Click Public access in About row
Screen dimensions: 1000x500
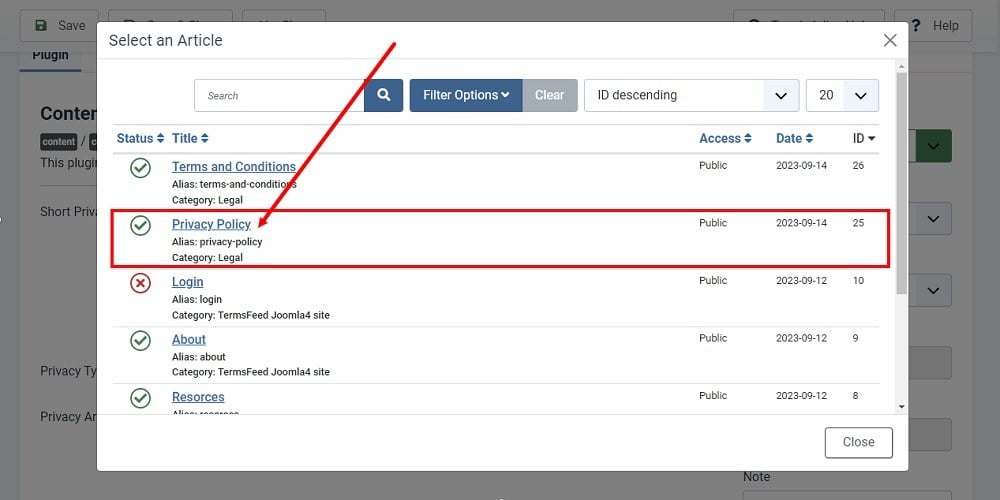[713, 337]
